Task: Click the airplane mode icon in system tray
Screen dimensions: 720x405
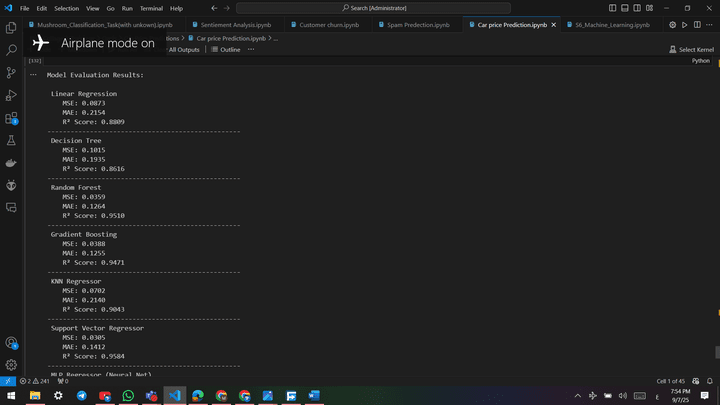Action: [x=593, y=395]
